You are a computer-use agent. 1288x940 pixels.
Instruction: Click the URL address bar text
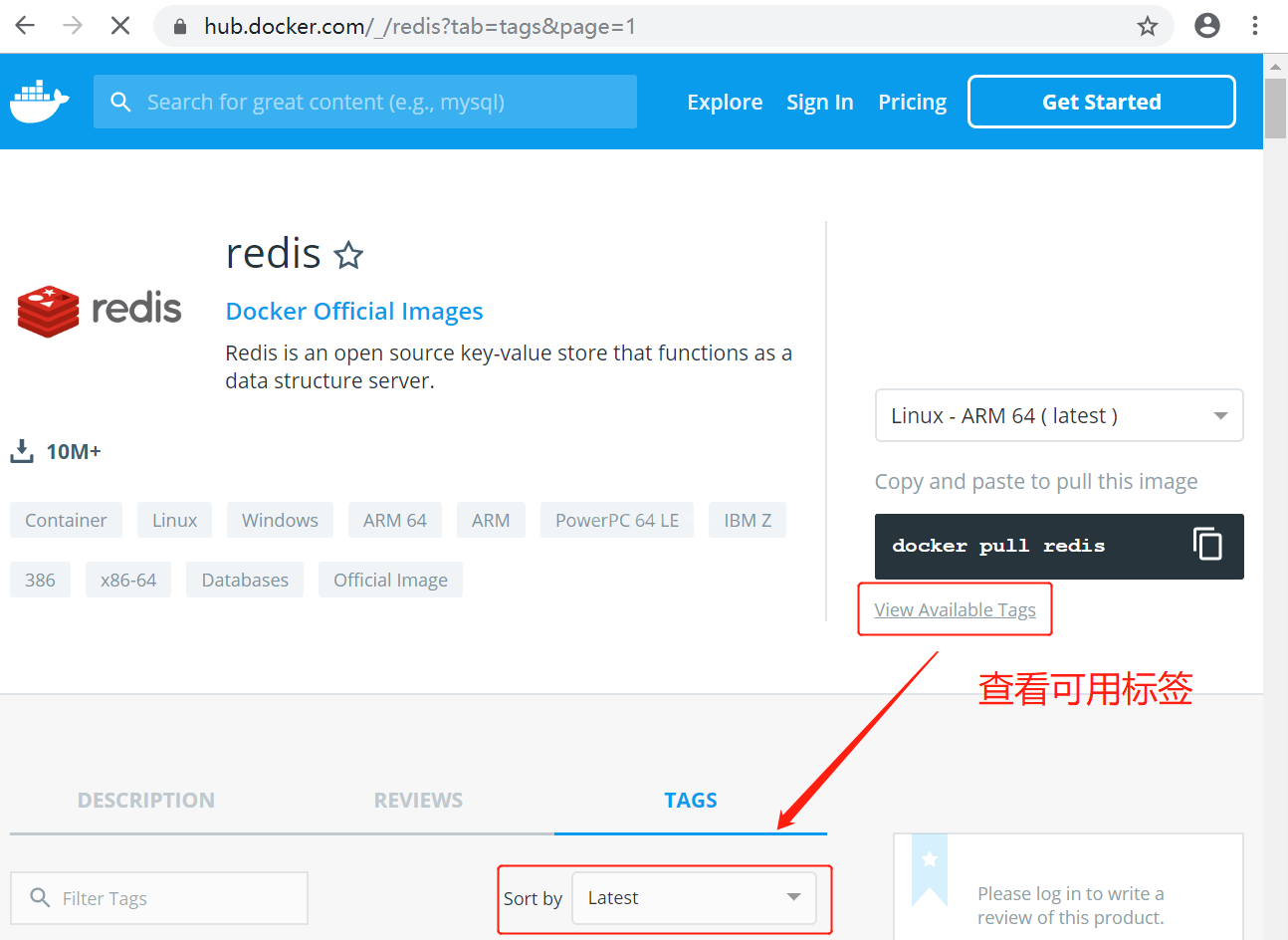pos(419,27)
